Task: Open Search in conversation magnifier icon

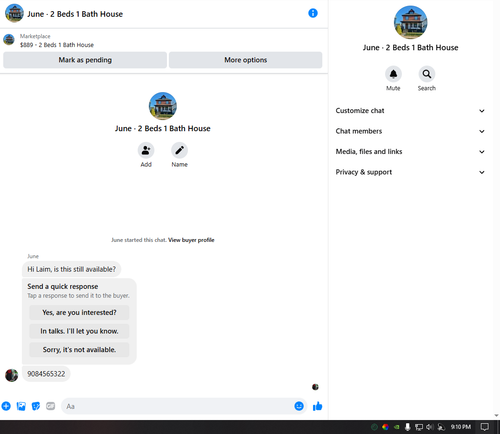Action: click(427, 74)
